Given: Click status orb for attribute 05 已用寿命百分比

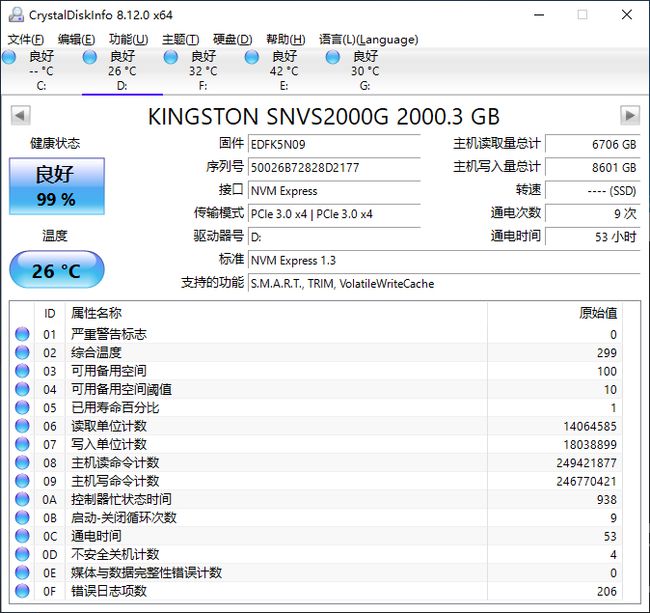Looking at the screenshot, I should [x=22, y=407].
